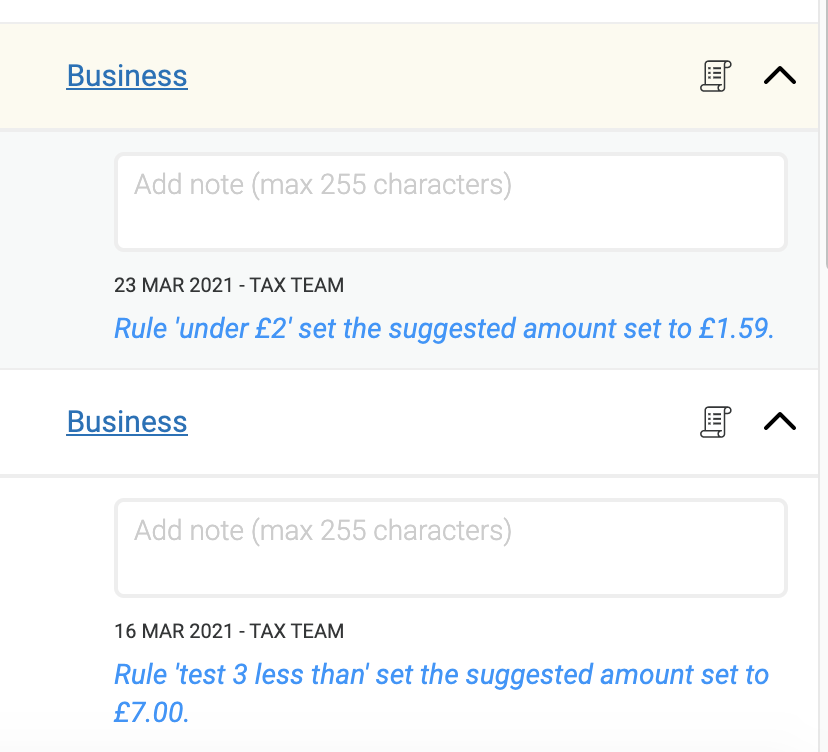Viewport: 828px width, 752px height.
Task: Open the notes icon in the first Business row
Action: [x=715, y=76]
